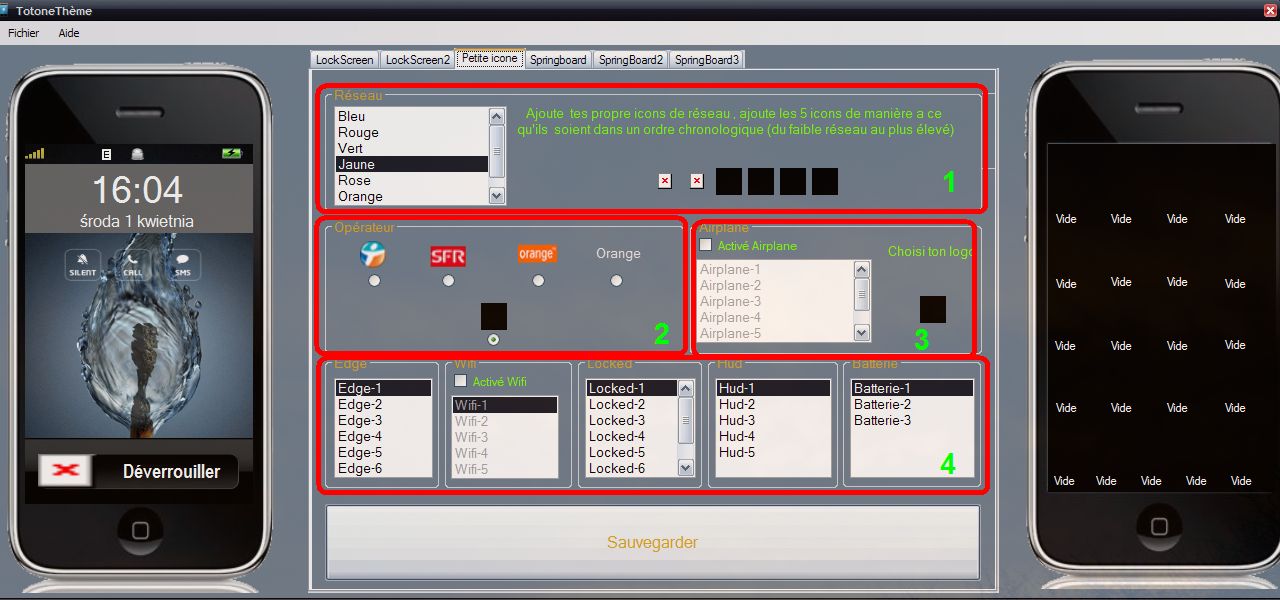Select Edge-4 in the Edge list
The height and width of the screenshot is (600, 1280).
pos(383,436)
